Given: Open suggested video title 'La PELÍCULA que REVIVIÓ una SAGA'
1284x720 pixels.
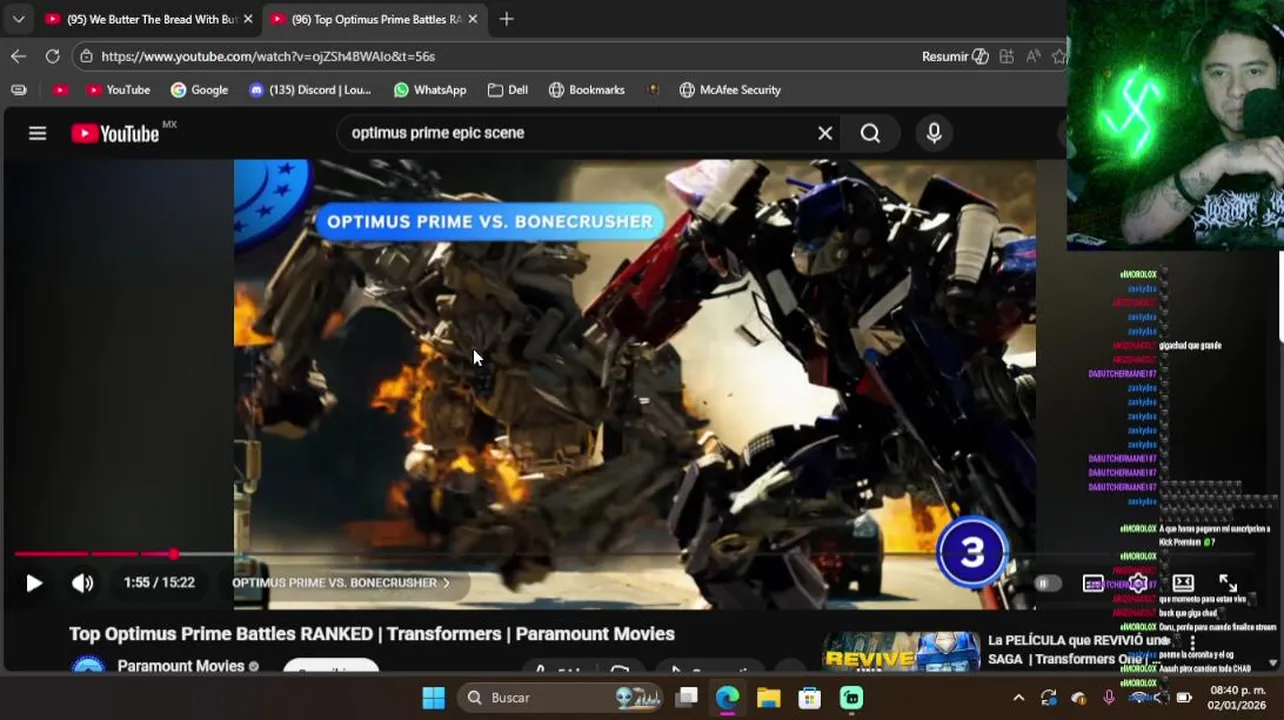Looking at the screenshot, I should tap(1078, 649).
